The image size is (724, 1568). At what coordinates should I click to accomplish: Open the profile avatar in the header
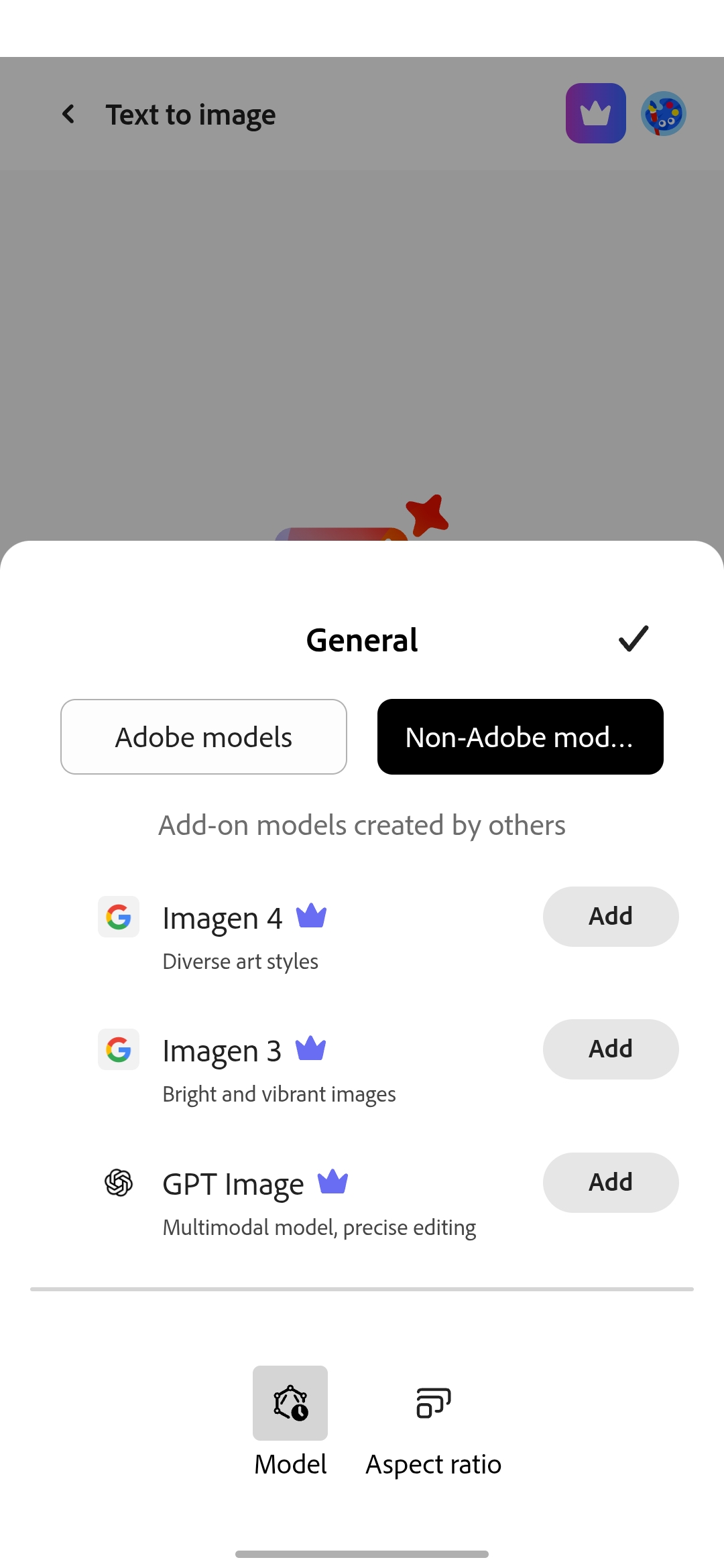coord(663,113)
